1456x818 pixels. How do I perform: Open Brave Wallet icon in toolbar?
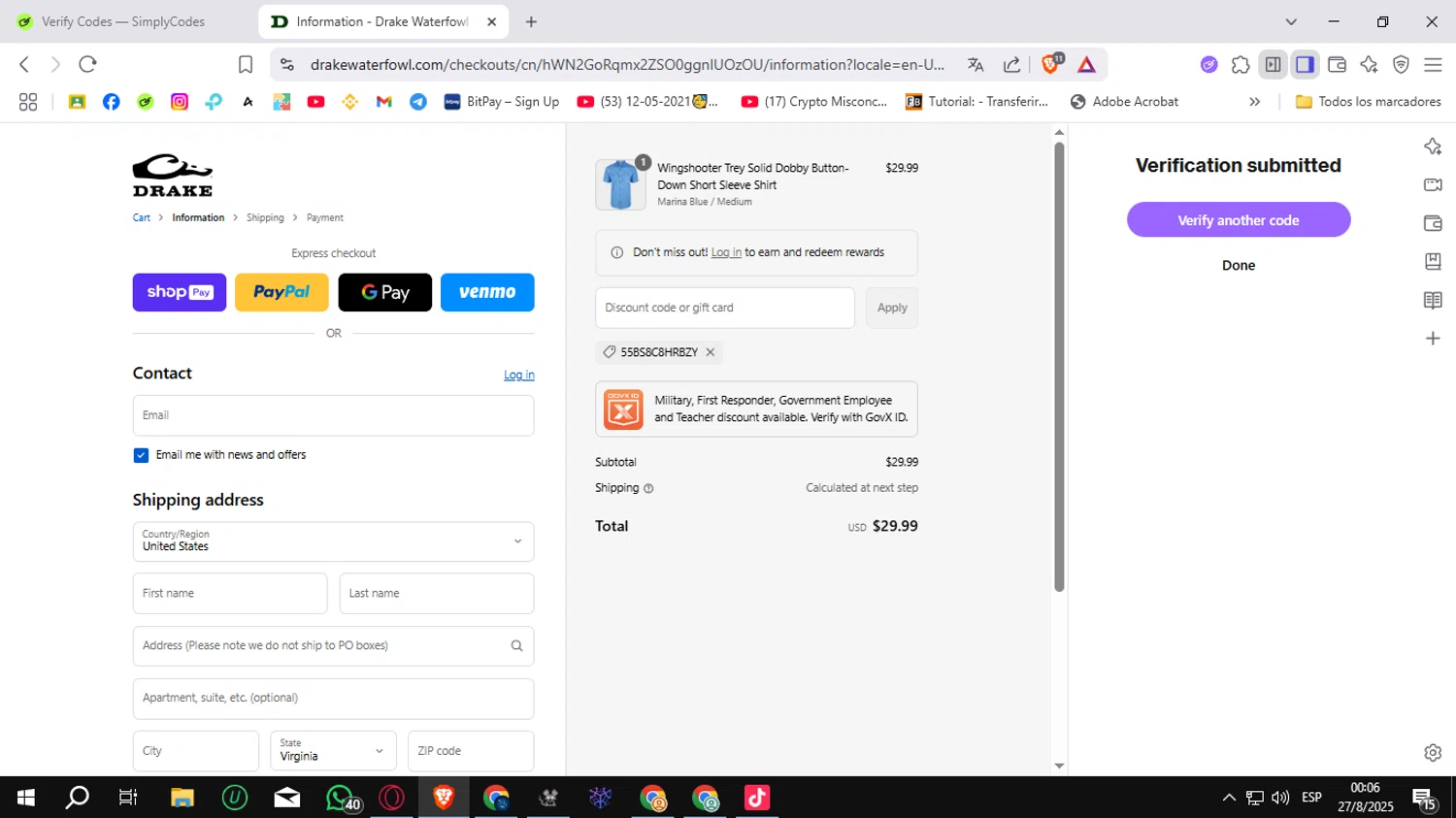click(x=1337, y=65)
